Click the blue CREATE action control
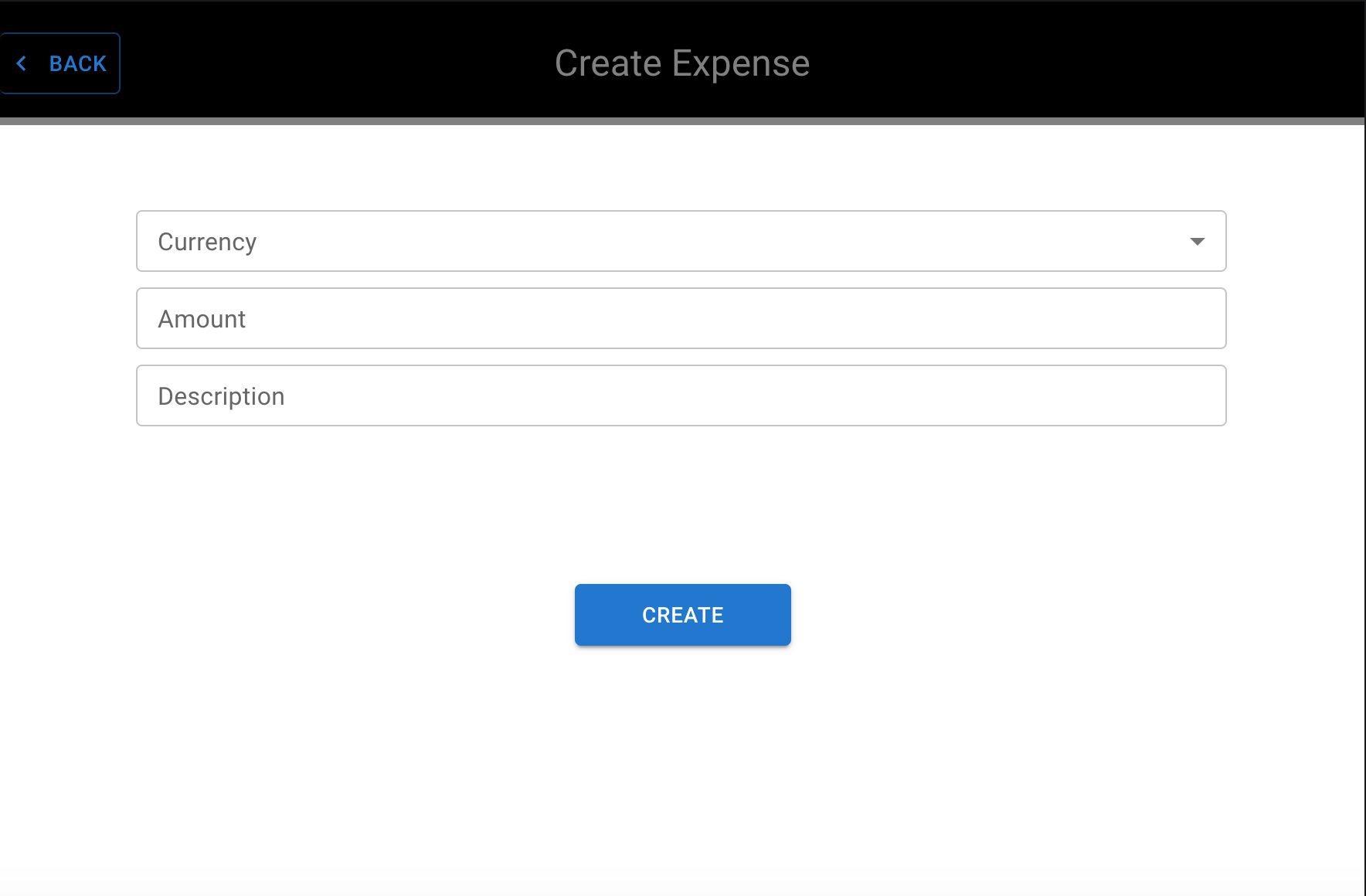This screenshot has height=896, width=1366. tap(682, 614)
